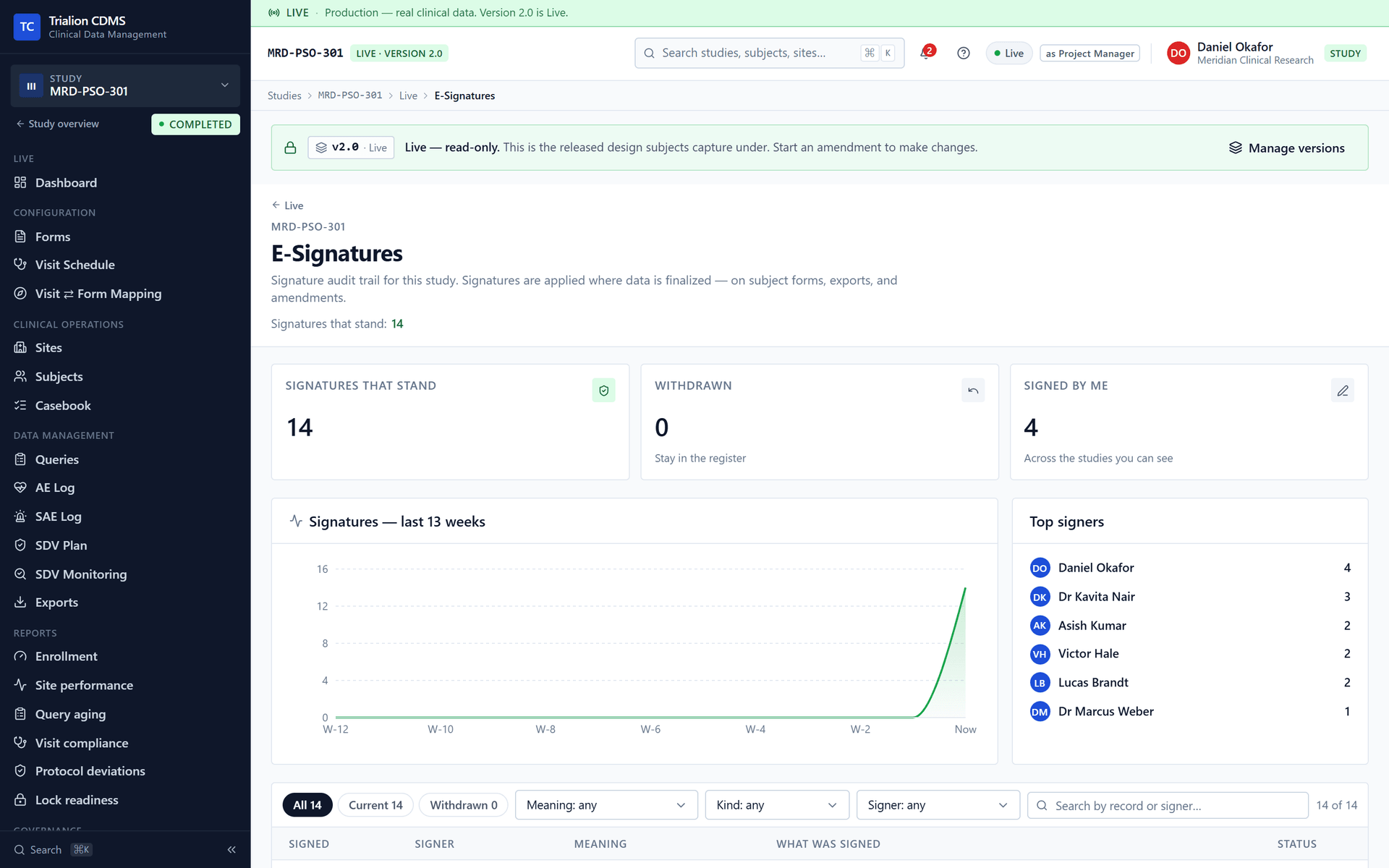Click the Trialion CDMS TC logo

(x=27, y=27)
